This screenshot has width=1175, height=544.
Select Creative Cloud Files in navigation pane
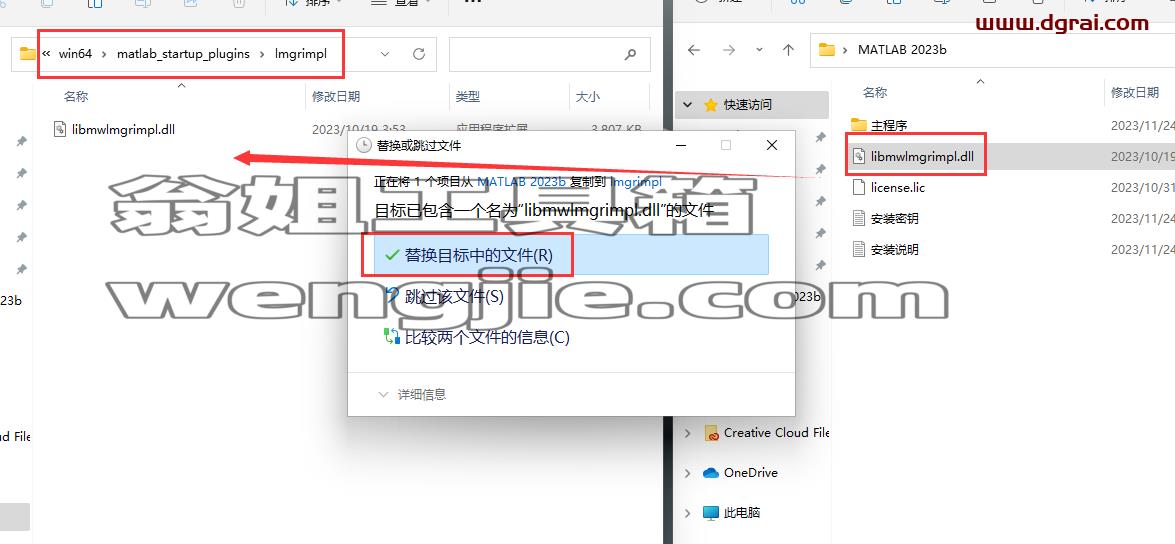click(x=776, y=432)
